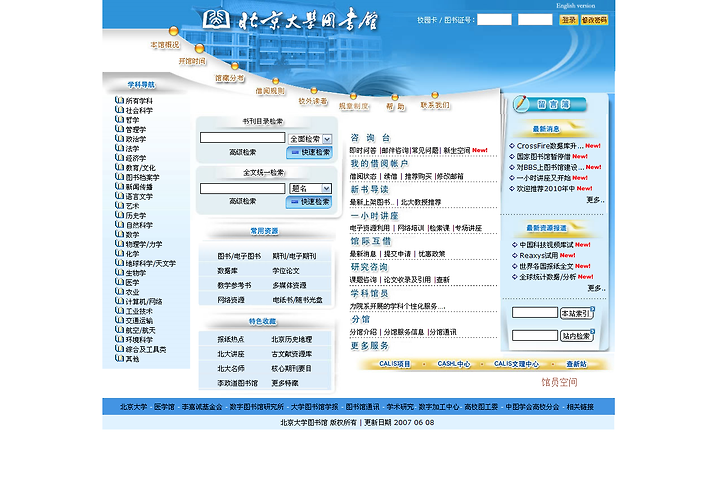Click the diamond bullet beside CrossFire news item
Screen dimensions: 720x484
[x=512, y=146]
